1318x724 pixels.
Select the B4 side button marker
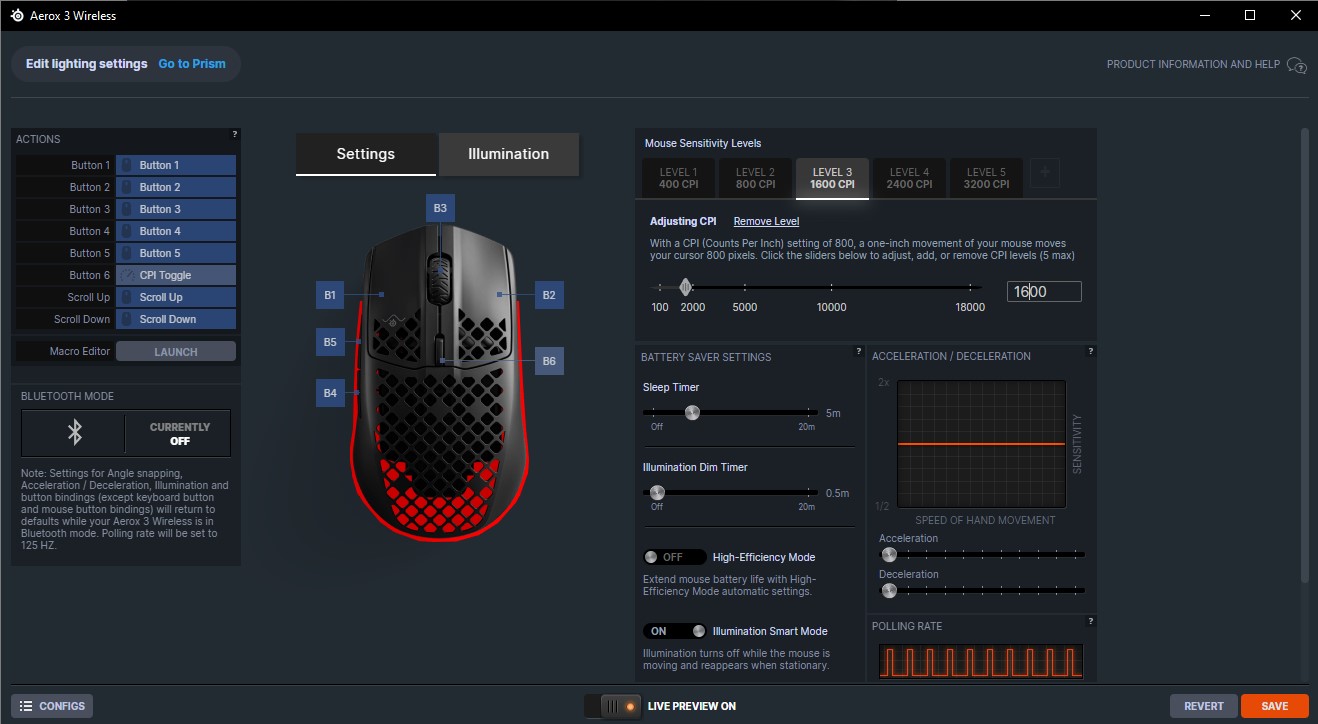[x=330, y=393]
